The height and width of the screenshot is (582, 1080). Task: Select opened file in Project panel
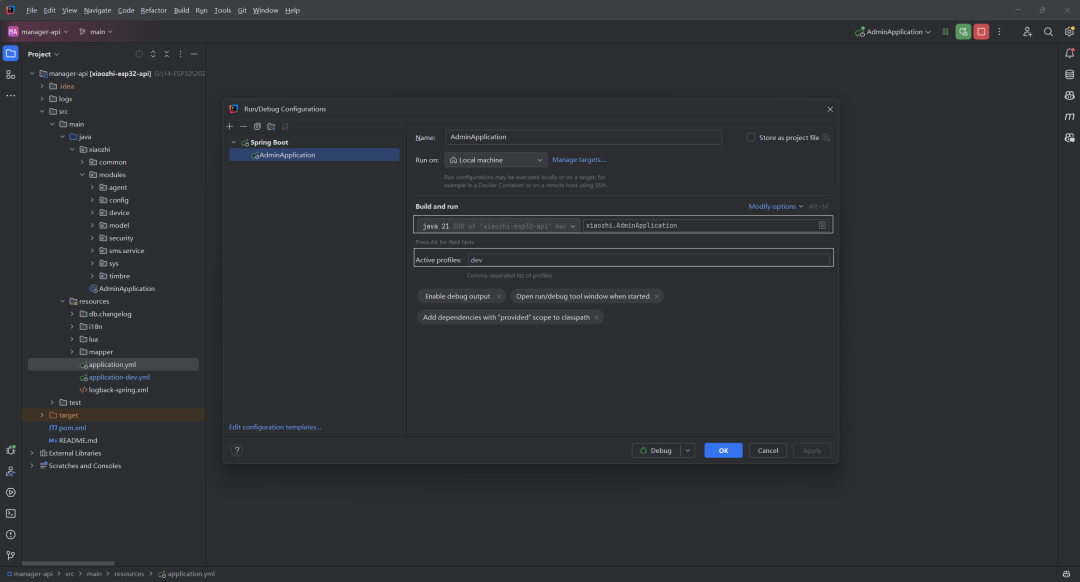[139, 54]
